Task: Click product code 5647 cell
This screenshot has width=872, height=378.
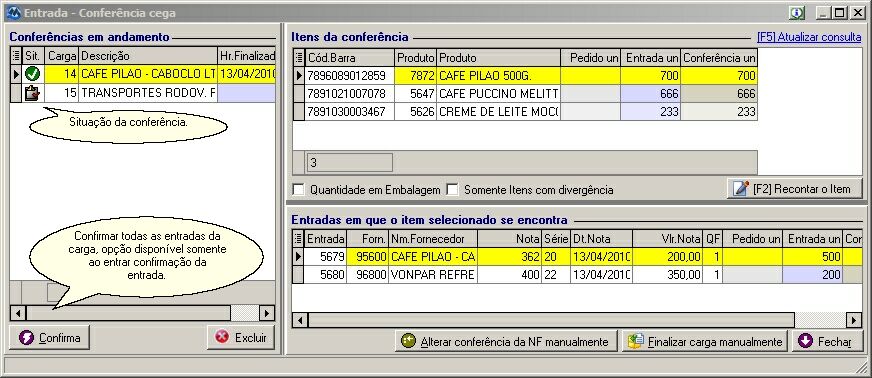Action: [x=416, y=93]
